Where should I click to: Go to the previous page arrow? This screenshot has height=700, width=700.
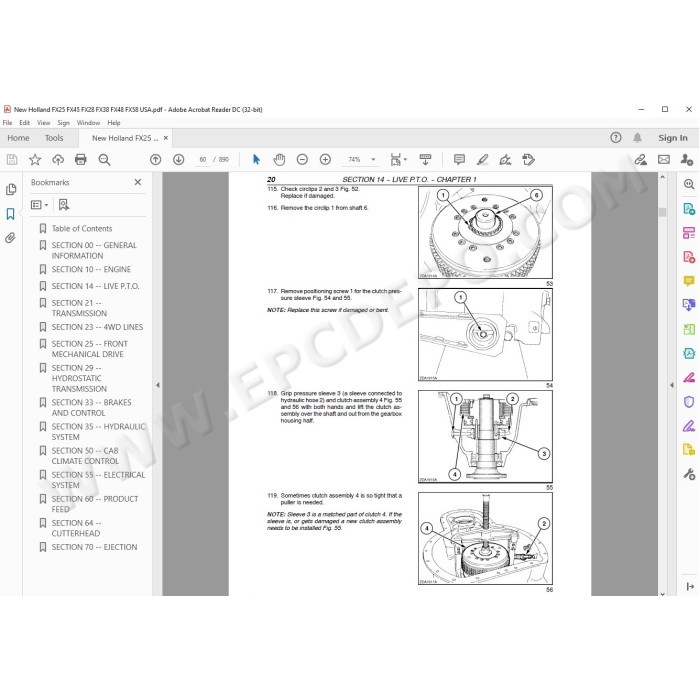click(155, 159)
